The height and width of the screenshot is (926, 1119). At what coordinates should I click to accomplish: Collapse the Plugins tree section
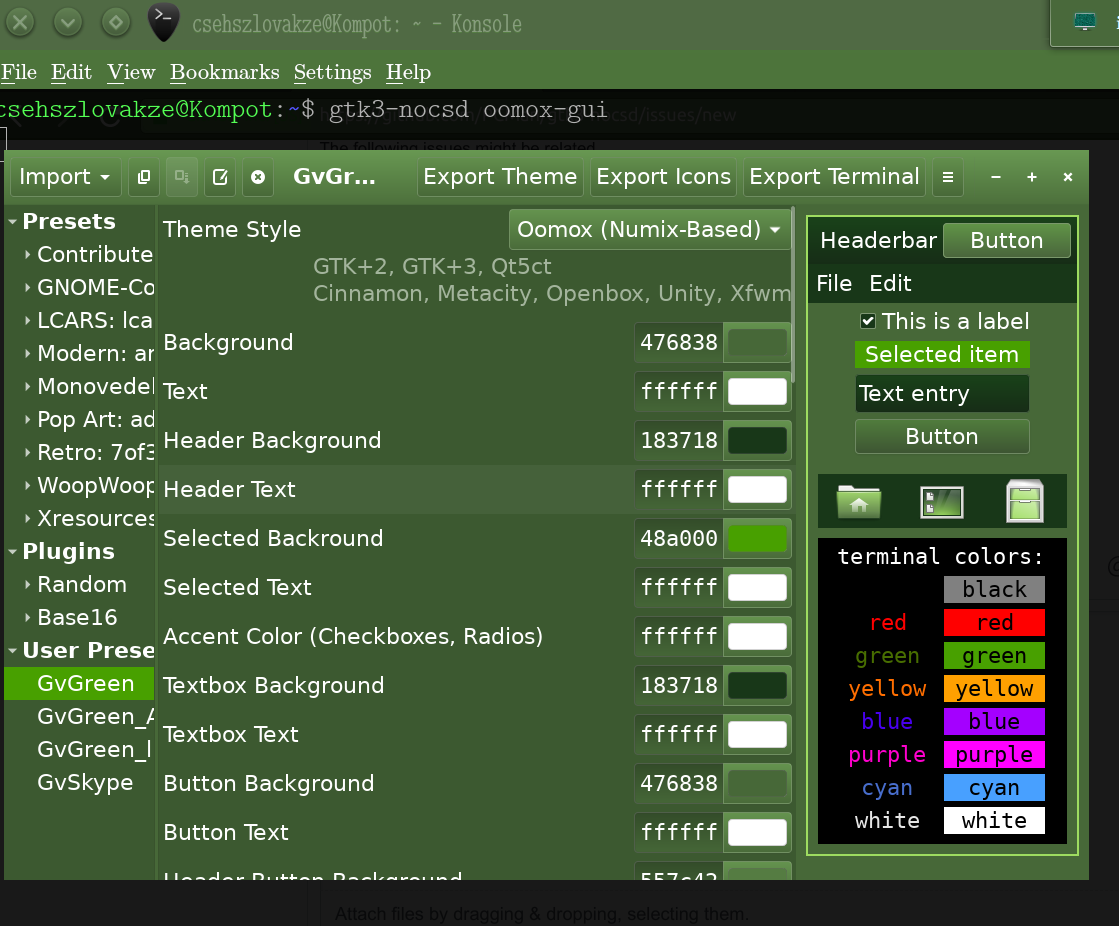(13, 551)
